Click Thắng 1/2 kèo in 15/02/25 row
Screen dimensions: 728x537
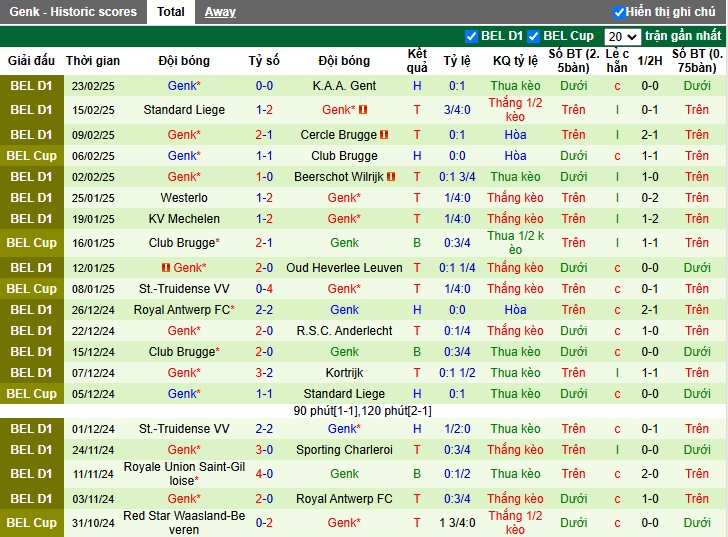[x=515, y=110]
